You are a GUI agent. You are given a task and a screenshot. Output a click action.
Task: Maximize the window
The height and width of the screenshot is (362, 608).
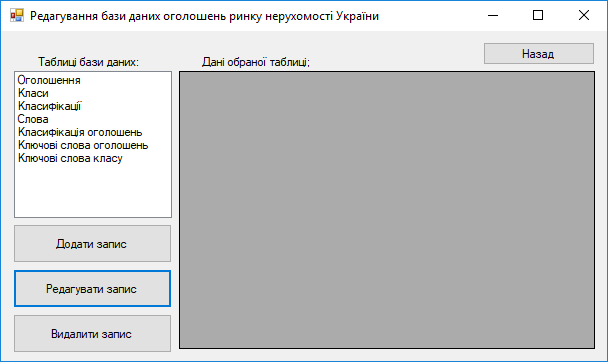tap(538, 16)
